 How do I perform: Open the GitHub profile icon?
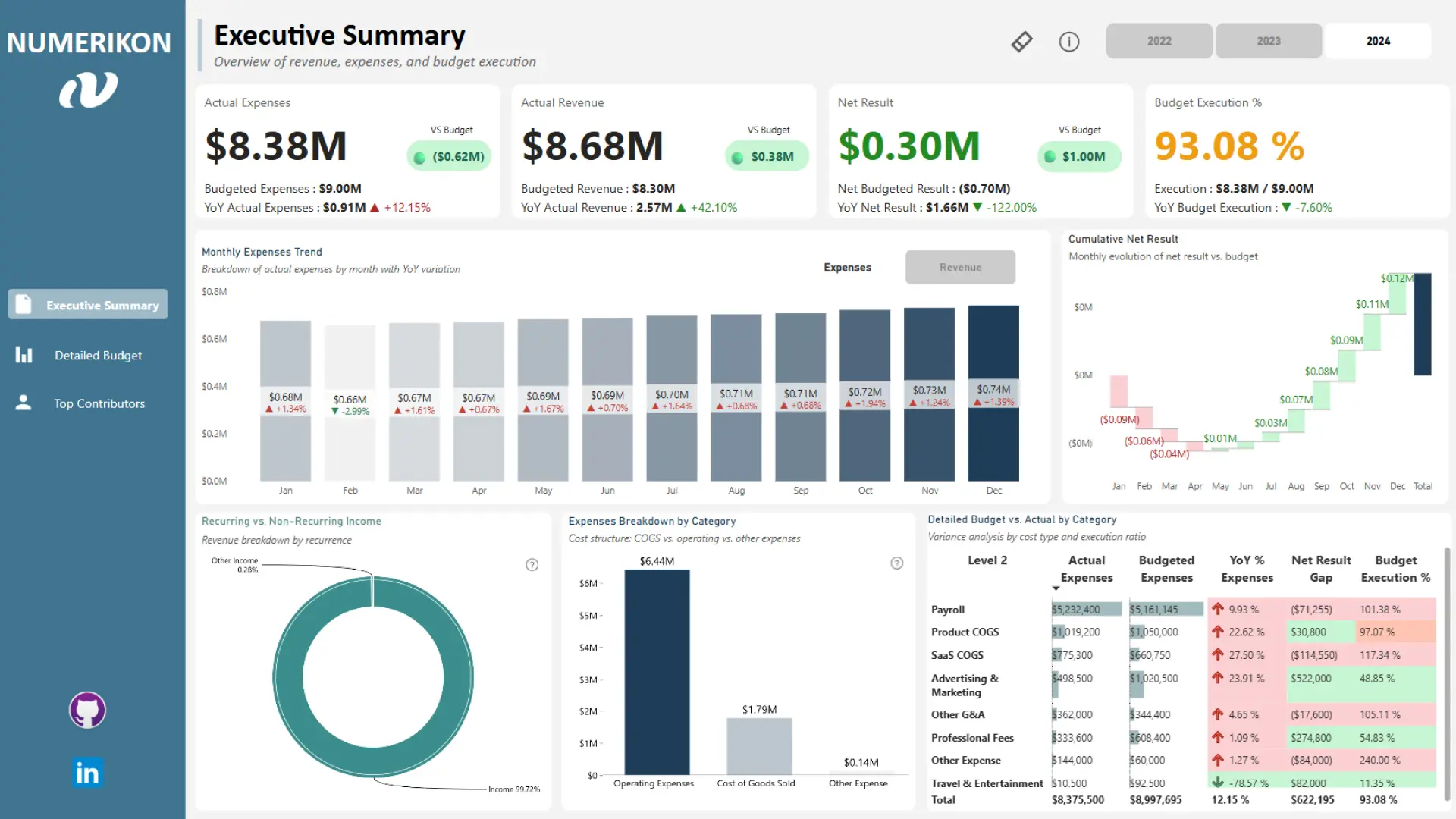87,711
